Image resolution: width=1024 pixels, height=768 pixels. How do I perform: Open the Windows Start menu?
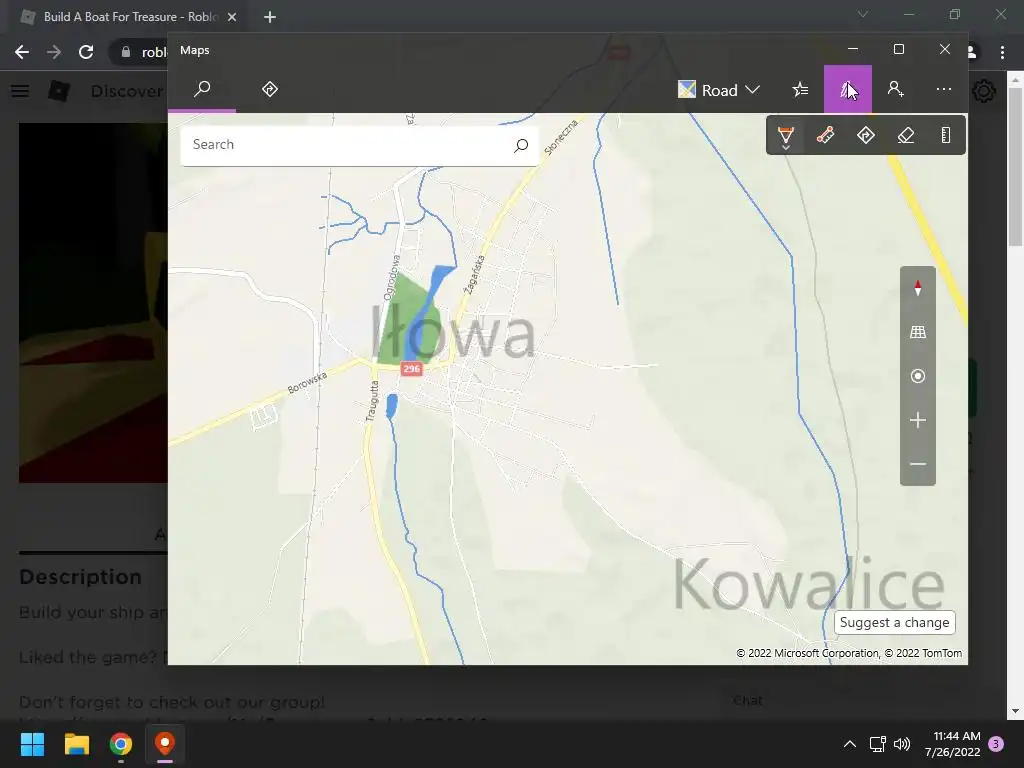32,744
